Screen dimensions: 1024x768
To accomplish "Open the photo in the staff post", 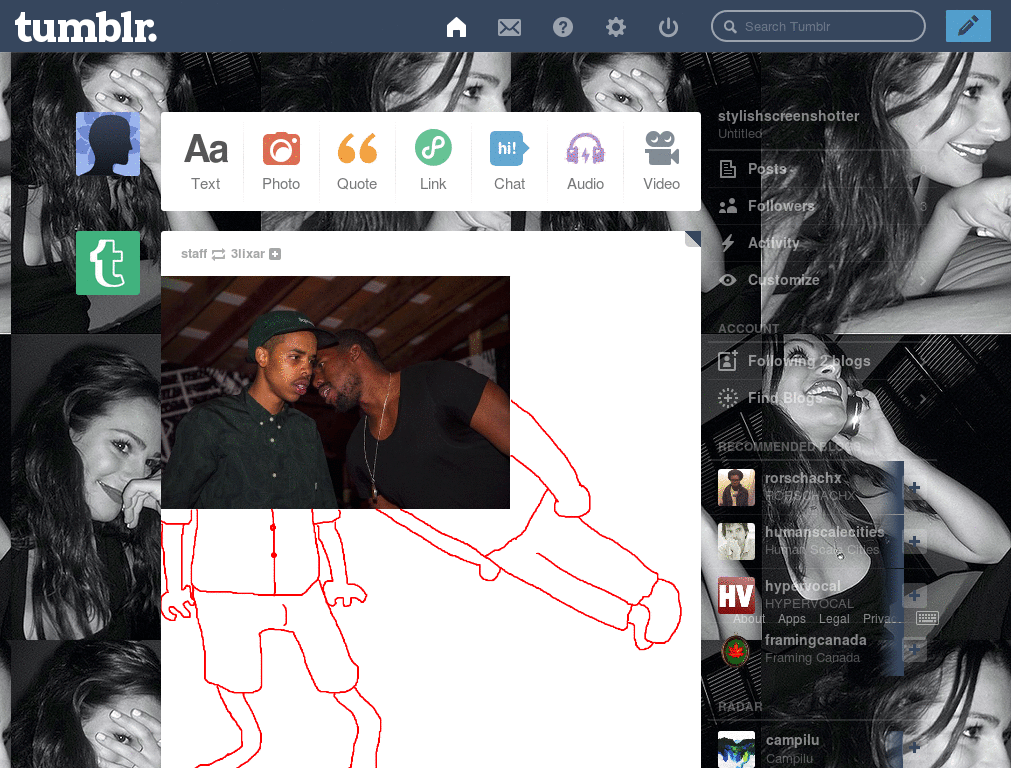I will pos(335,392).
